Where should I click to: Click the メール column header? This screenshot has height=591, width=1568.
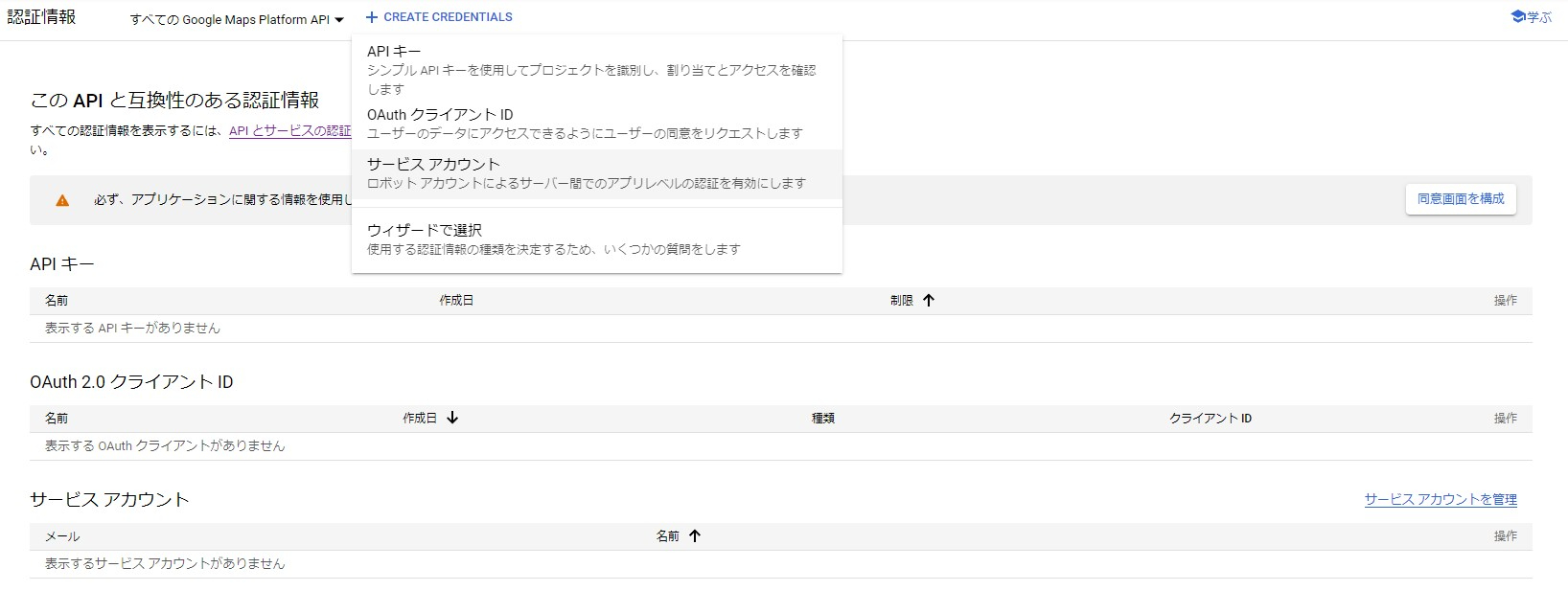(x=62, y=536)
